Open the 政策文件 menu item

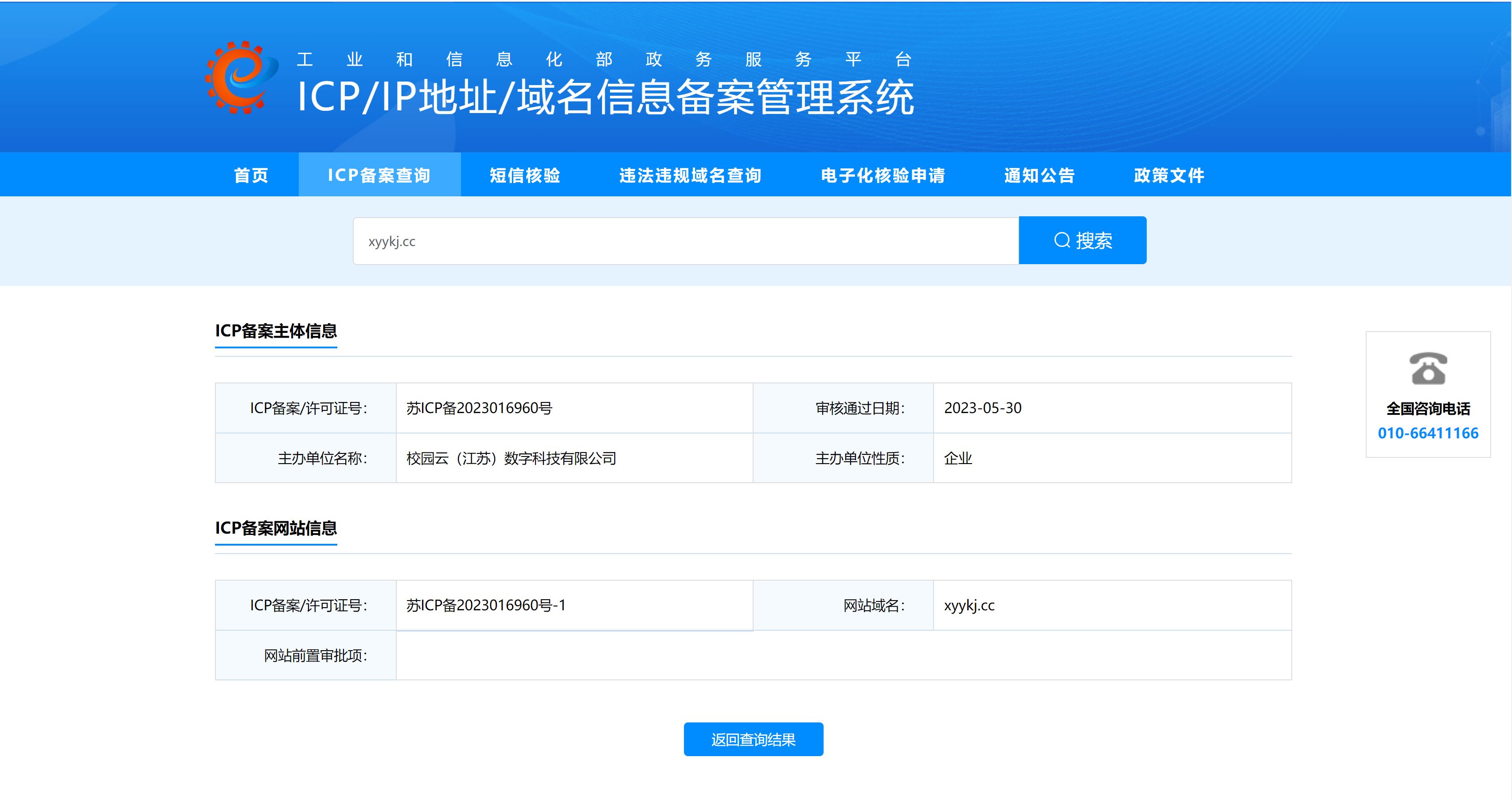[1169, 175]
